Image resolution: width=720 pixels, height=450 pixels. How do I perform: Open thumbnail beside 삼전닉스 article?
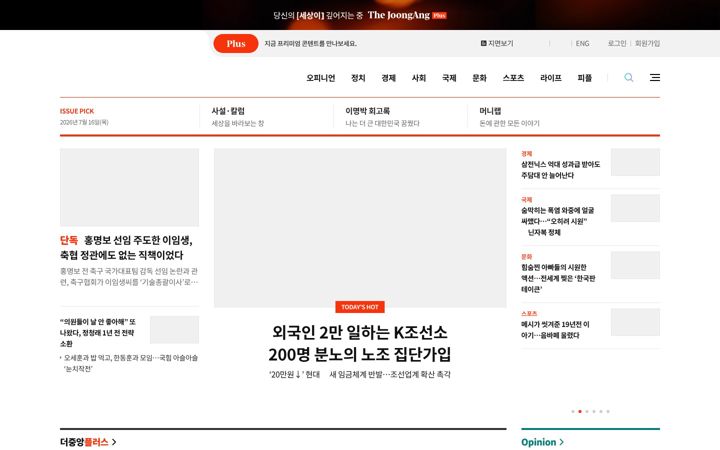click(635, 162)
